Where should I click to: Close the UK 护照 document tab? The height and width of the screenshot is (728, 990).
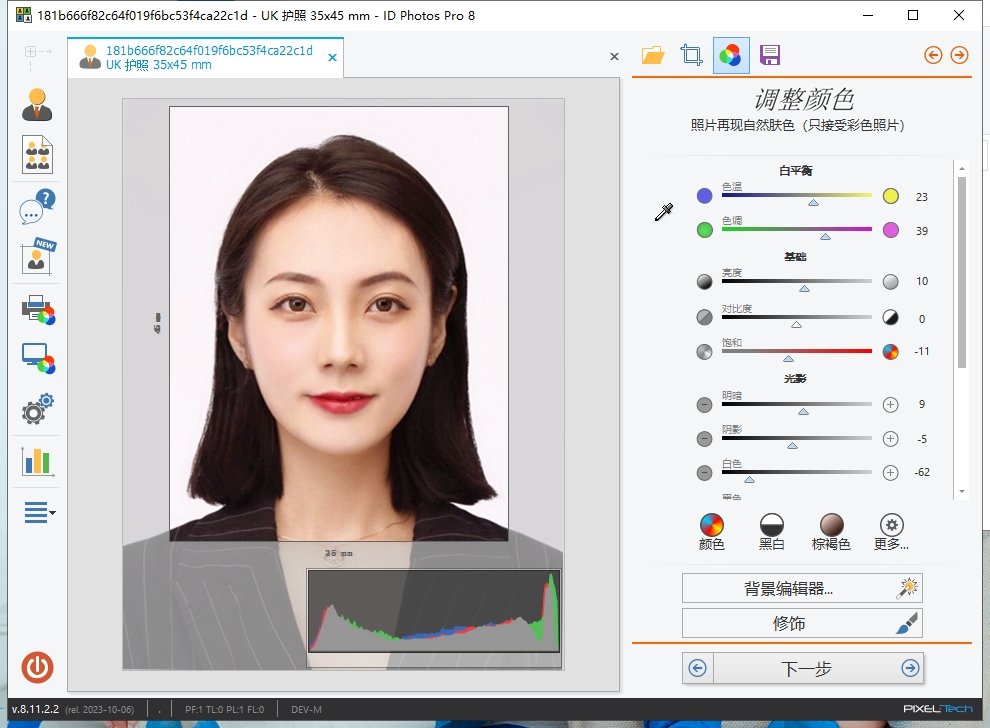point(333,58)
